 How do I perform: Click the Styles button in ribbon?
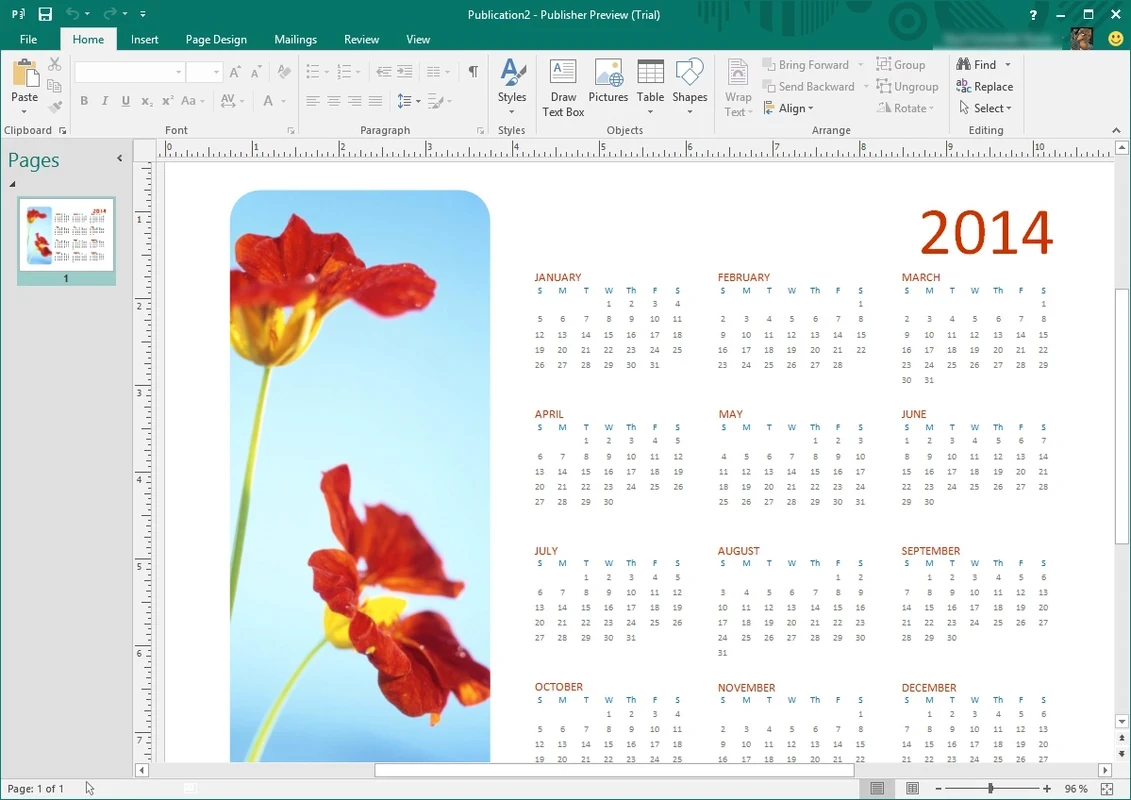coord(512,82)
